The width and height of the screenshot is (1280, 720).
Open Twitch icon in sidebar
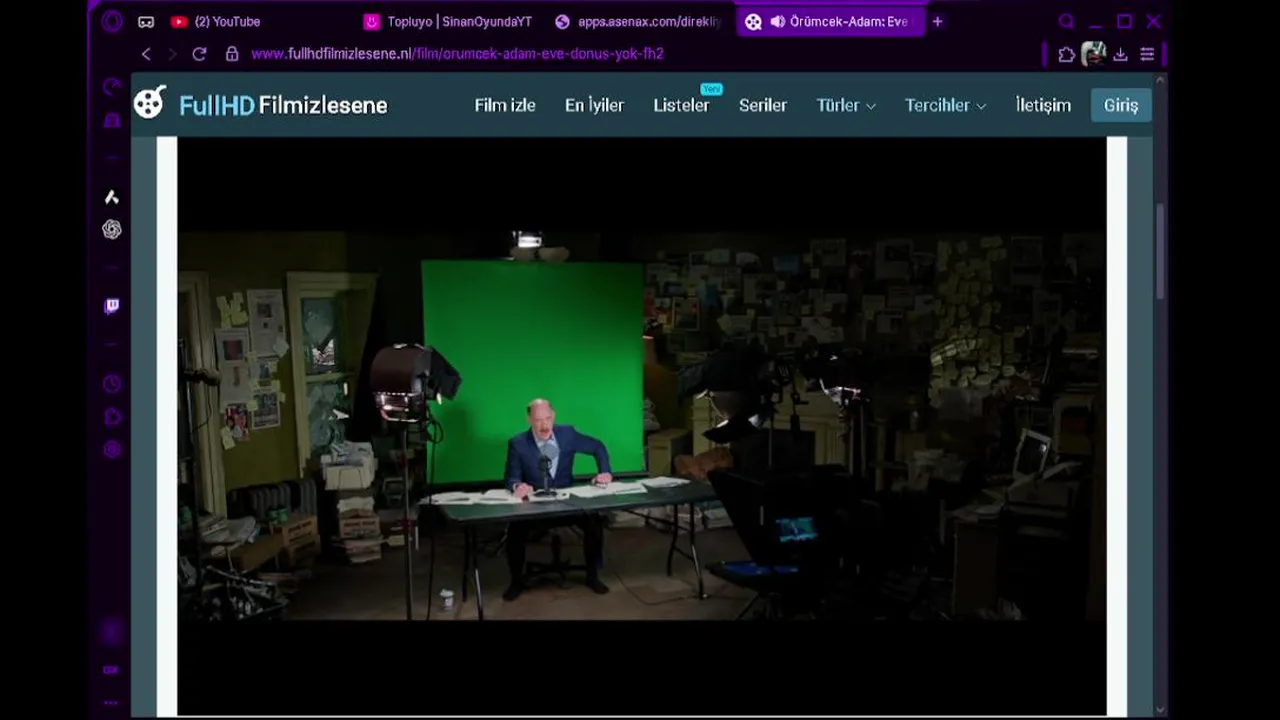tap(112, 306)
